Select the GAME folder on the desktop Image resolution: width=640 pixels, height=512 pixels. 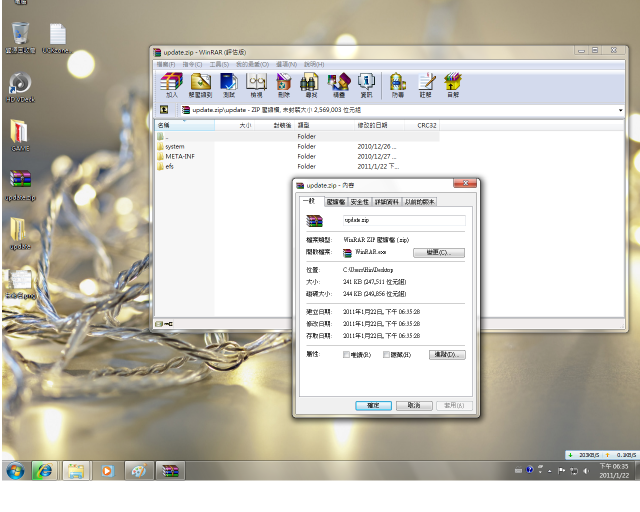coord(20,136)
